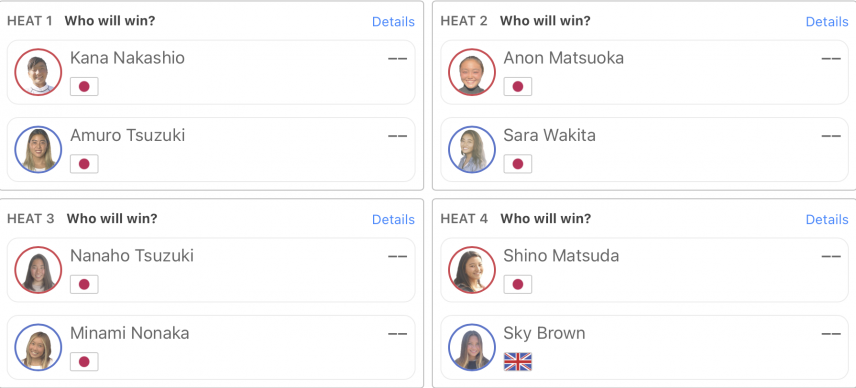Choose Minami Nonaka's name in Heat 3

pos(129,333)
